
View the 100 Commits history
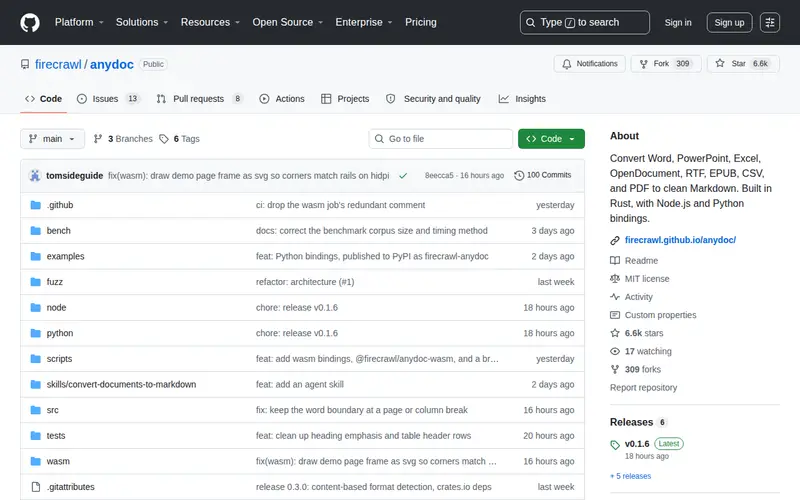tap(543, 175)
